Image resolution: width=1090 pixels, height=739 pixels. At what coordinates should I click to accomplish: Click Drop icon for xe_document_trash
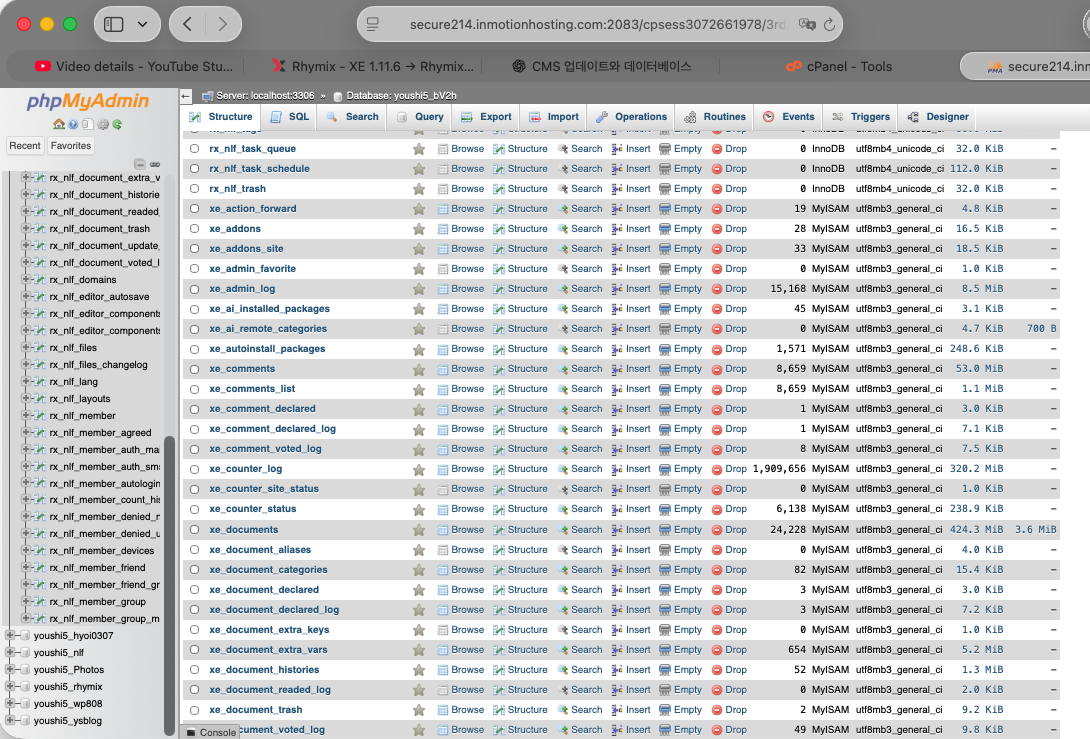tap(717, 710)
